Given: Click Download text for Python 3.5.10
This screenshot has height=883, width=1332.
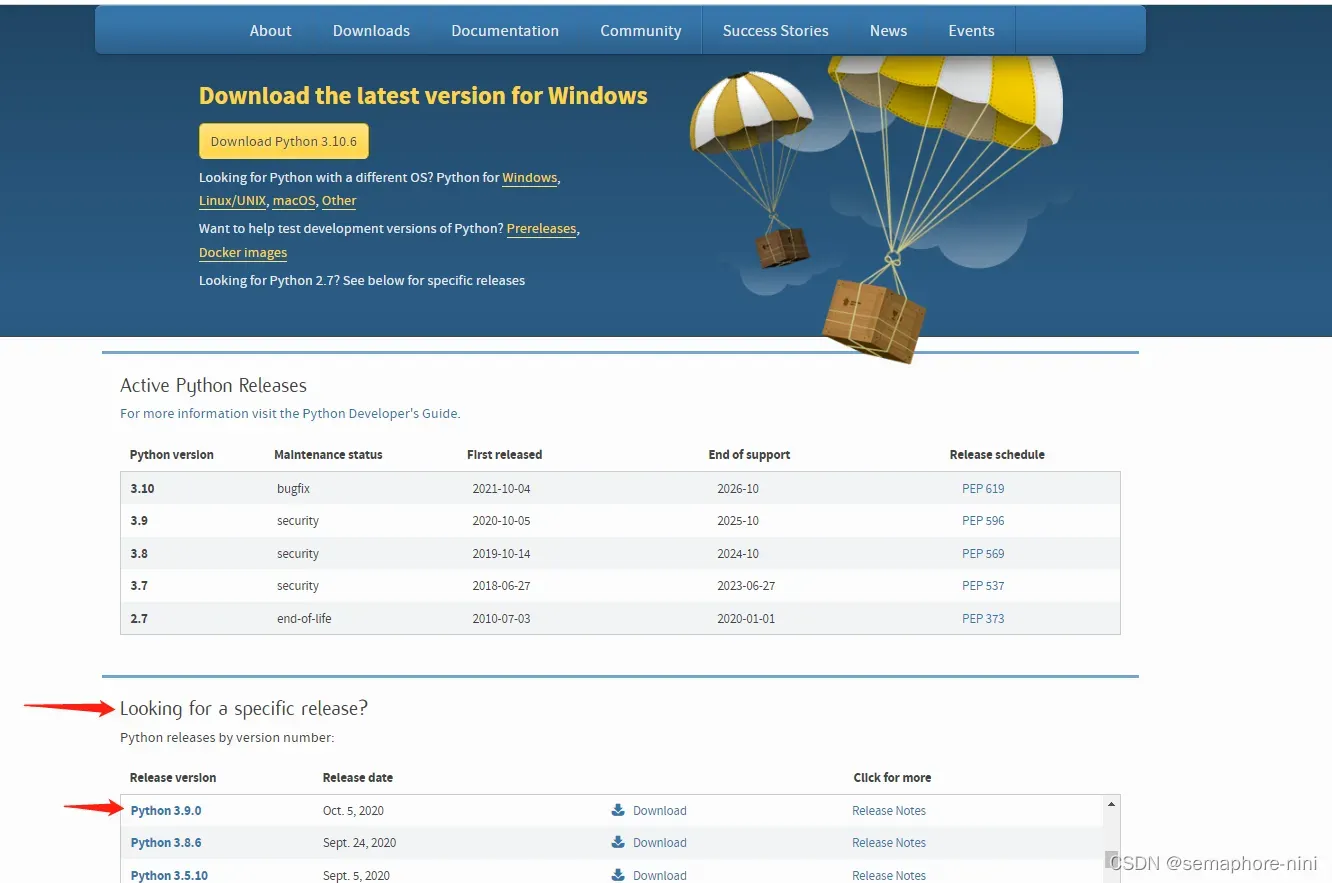Looking at the screenshot, I should pos(660,875).
